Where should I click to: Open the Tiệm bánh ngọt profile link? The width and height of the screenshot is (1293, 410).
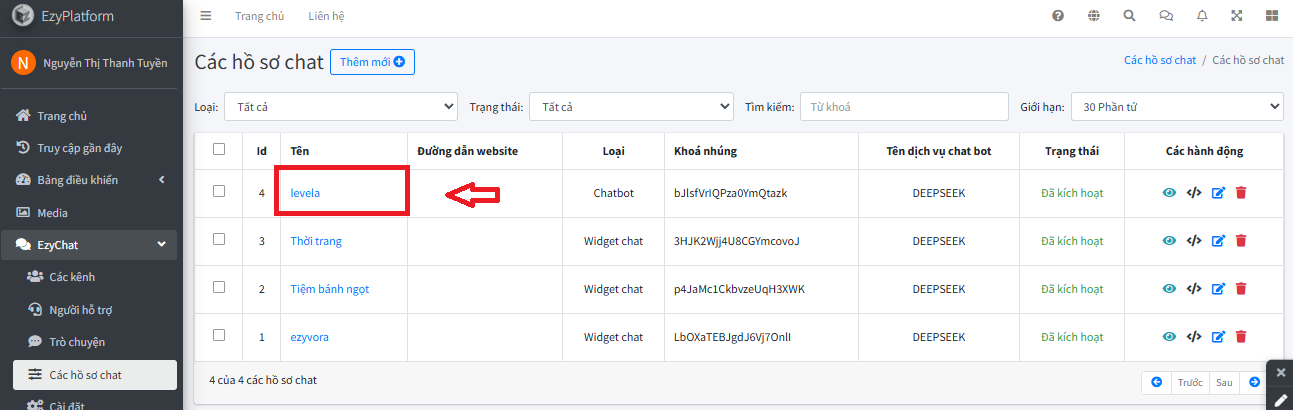330,289
